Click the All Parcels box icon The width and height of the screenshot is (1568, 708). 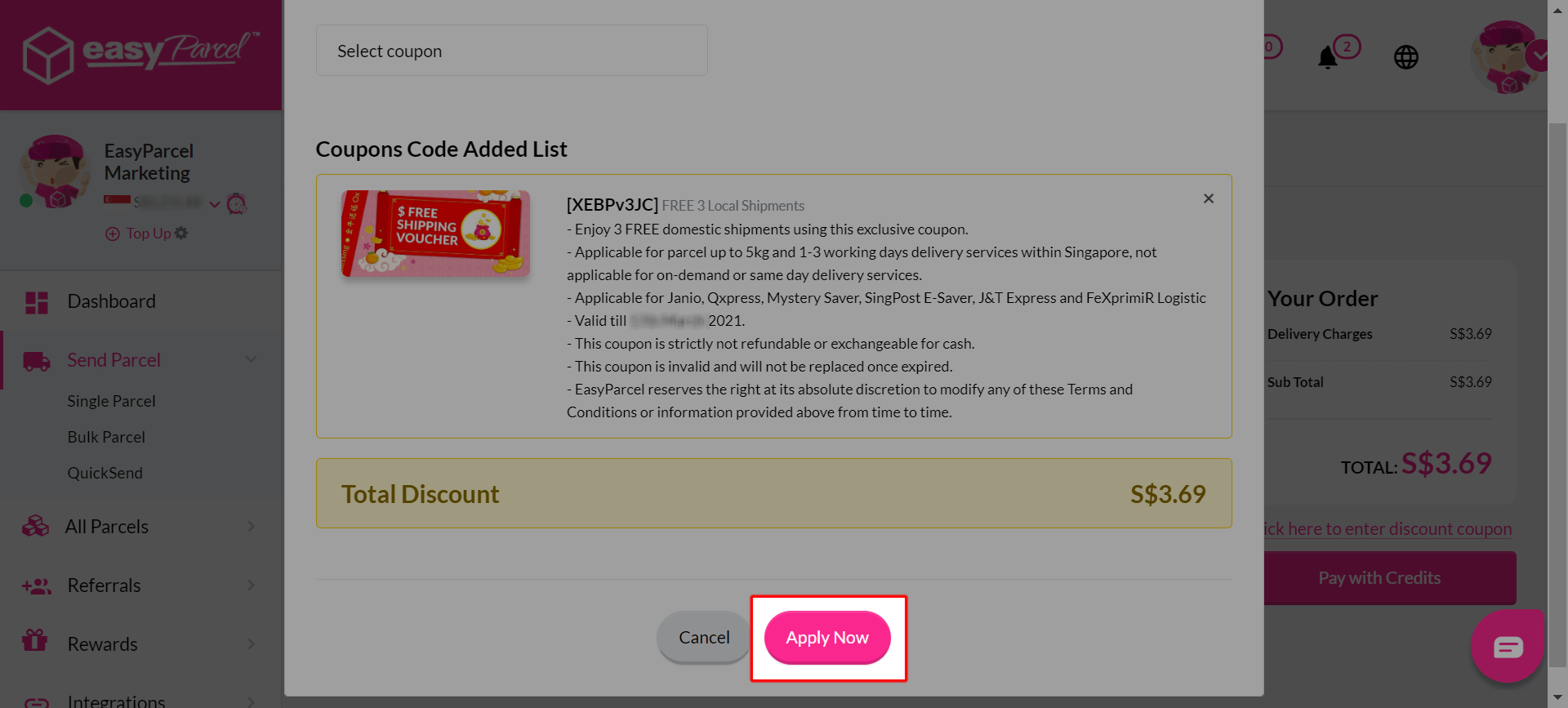pos(34,526)
